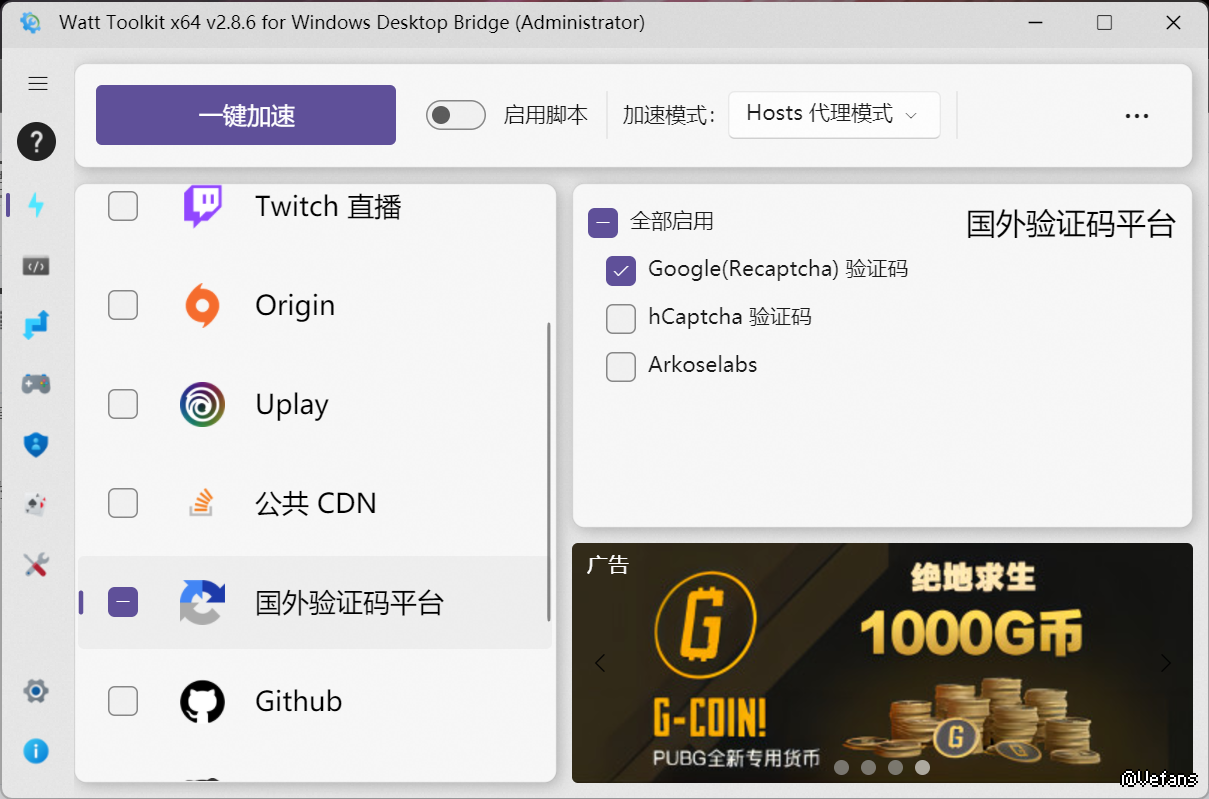1209x799 pixels.
Task: Check the 公共 CDN checkbox
Action: (x=123, y=503)
